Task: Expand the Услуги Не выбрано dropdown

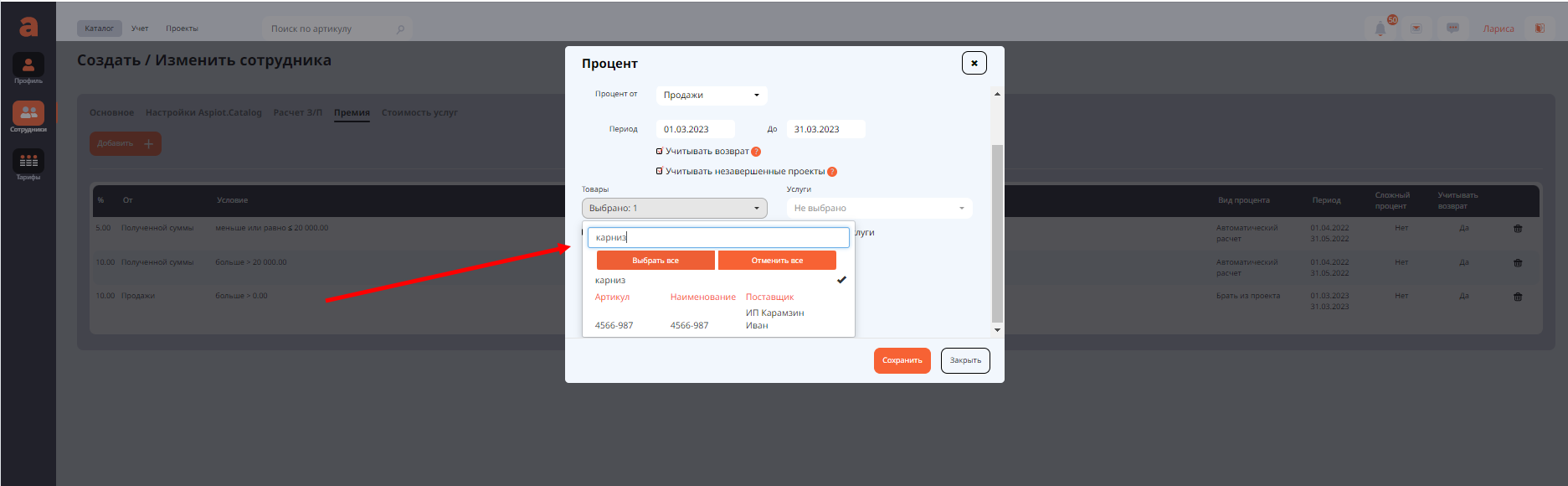Action: point(879,209)
